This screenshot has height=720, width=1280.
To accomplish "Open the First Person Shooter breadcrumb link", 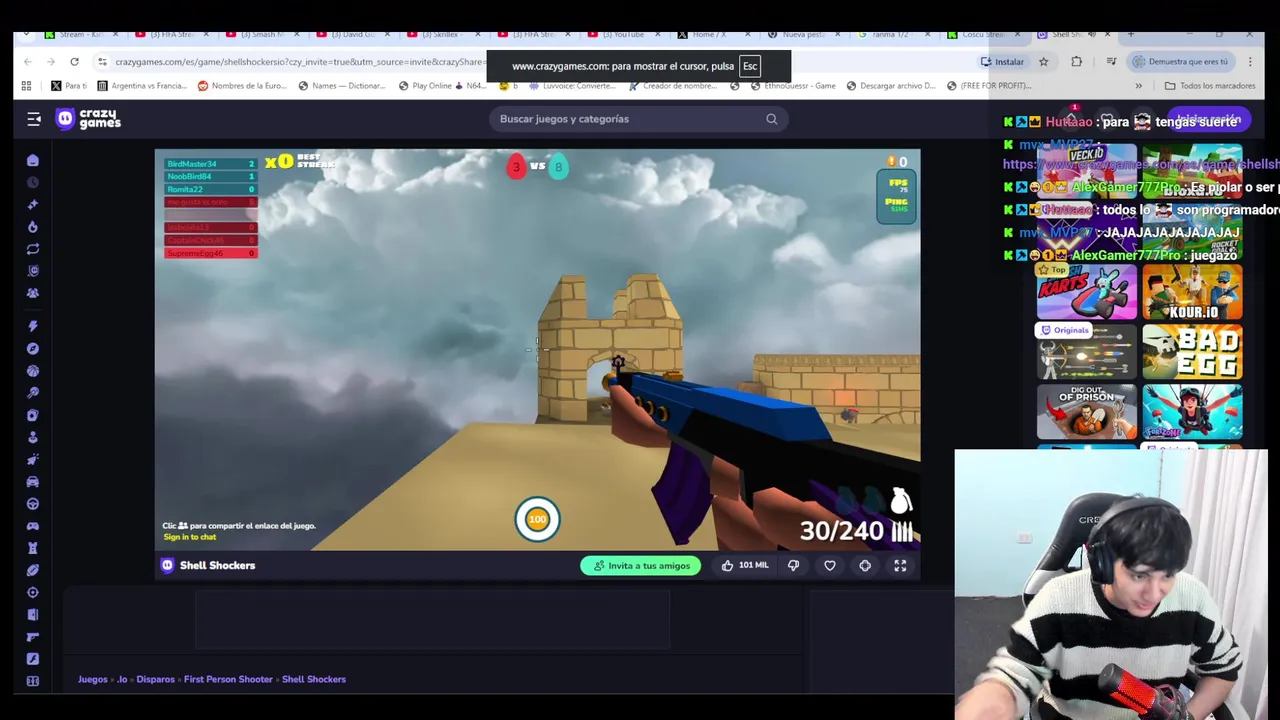I will click(228, 679).
